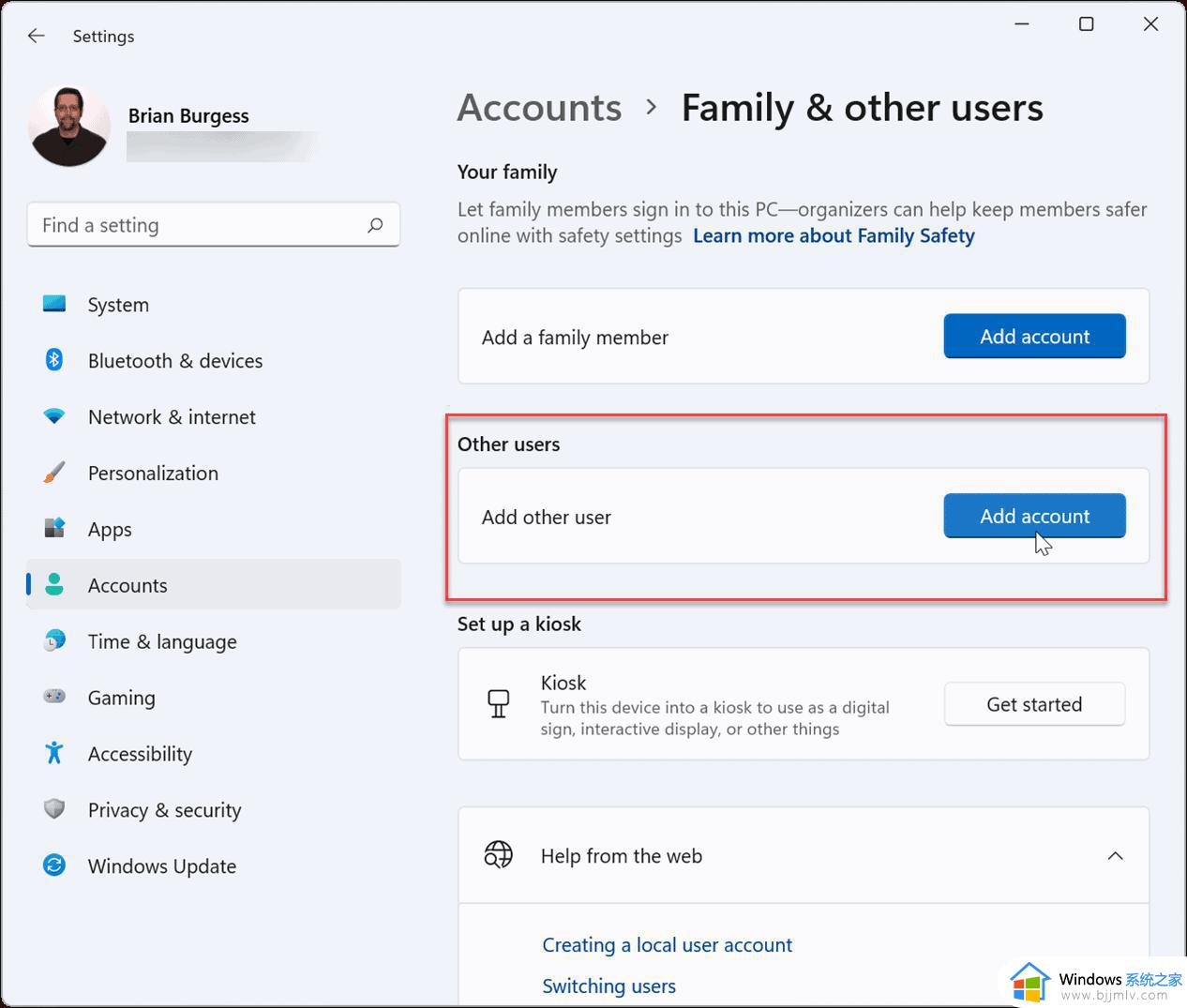Add account for a family member
1187x1008 pixels.
coord(1034,337)
